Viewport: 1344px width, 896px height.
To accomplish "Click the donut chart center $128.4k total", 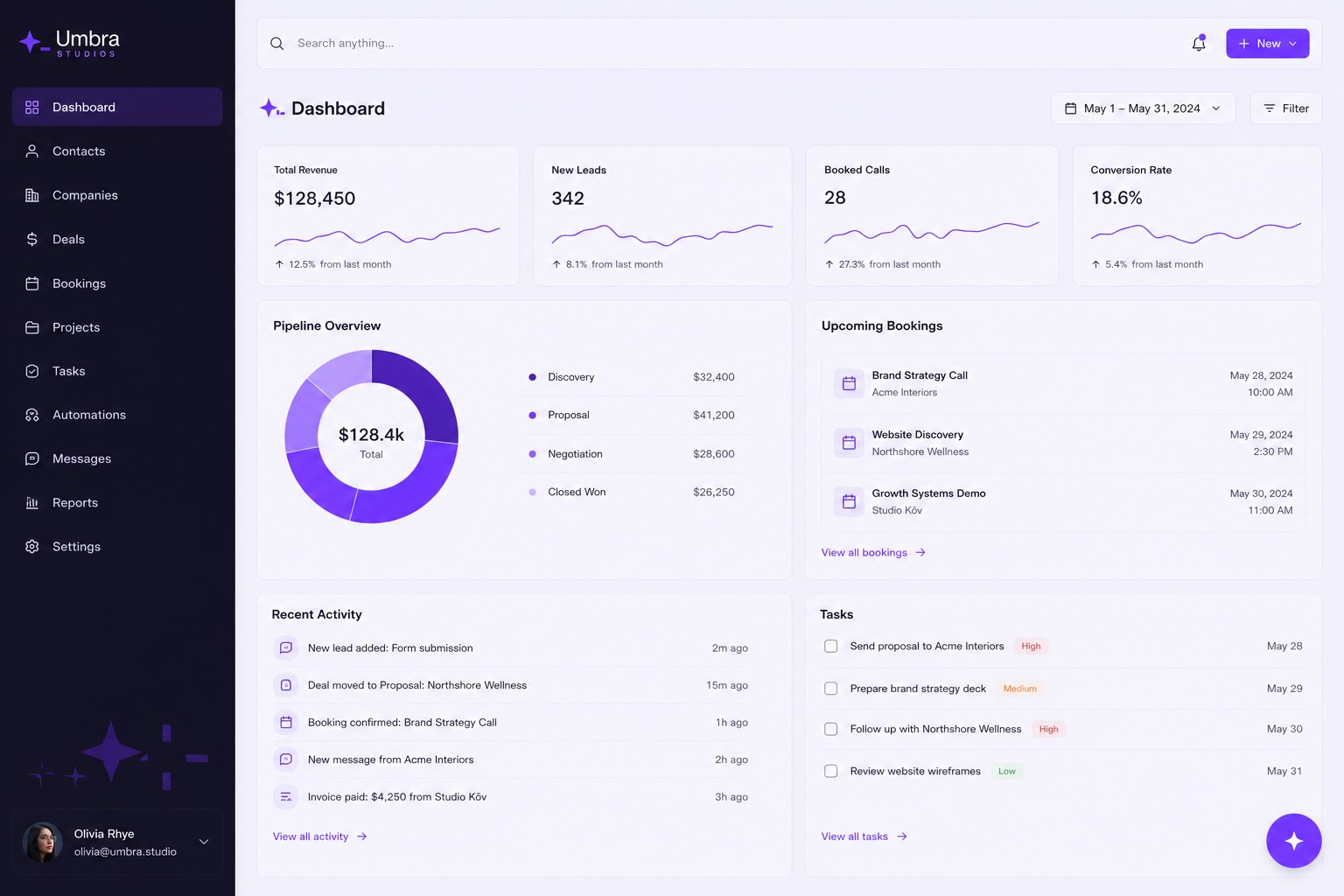I will [371, 435].
